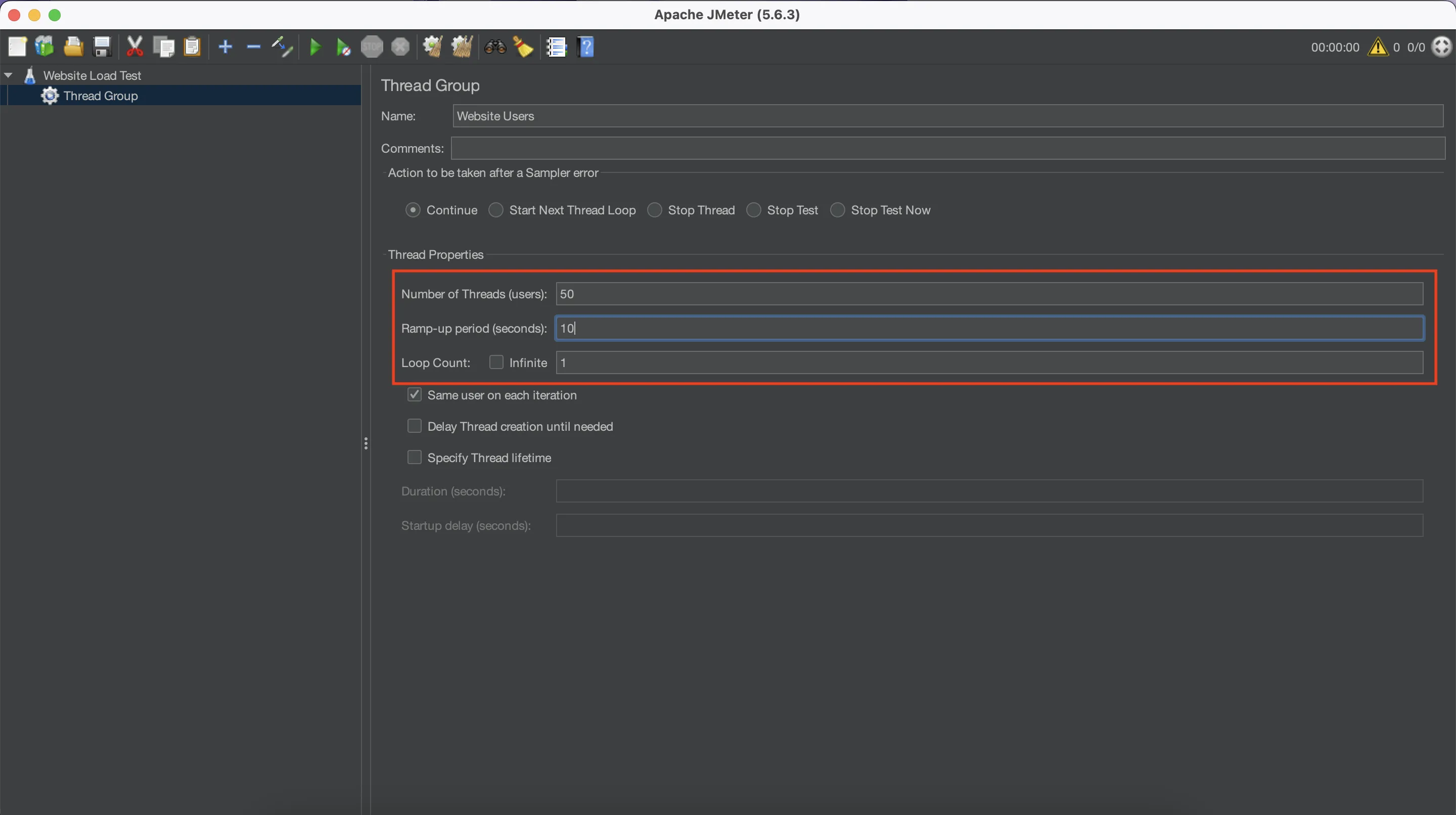Collapse tree with the minus toolbar icon
This screenshot has height=815, width=1456.
click(x=253, y=47)
